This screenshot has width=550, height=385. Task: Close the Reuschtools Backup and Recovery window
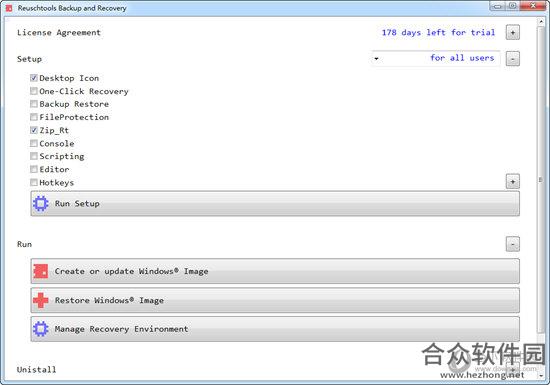click(533, 6)
